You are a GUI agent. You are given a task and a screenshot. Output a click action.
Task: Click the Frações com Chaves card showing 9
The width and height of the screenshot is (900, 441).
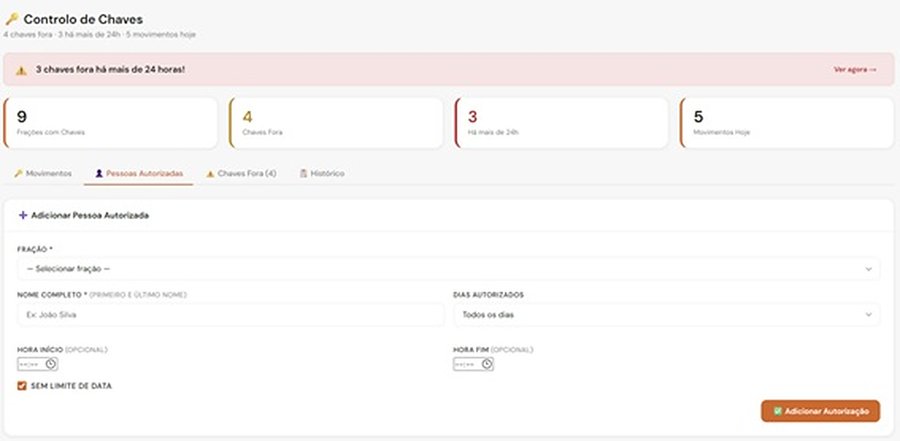[x=110, y=123]
